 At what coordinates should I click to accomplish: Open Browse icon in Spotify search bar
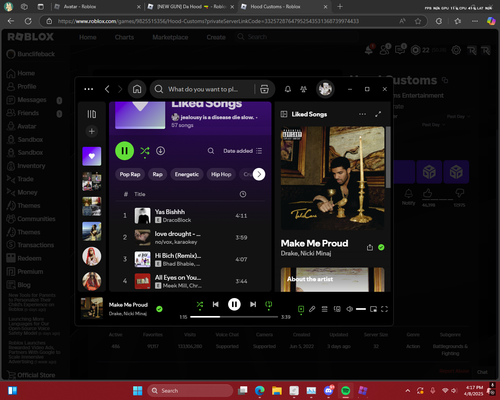264,89
